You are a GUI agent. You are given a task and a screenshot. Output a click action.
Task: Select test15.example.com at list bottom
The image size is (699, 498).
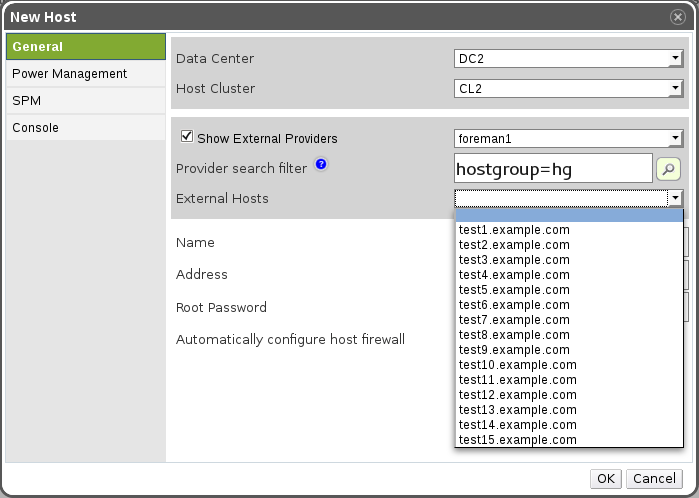coord(517,440)
